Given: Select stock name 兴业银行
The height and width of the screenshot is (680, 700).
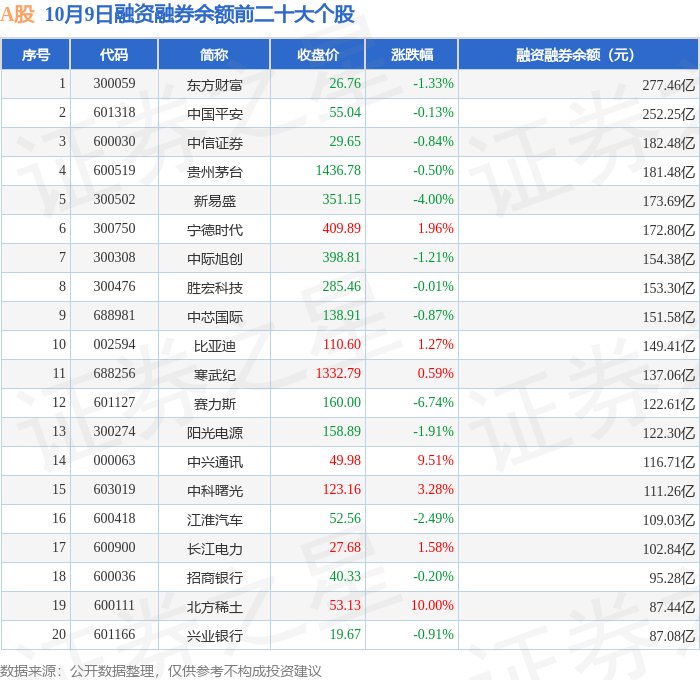Looking at the screenshot, I should click(x=214, y=636).
